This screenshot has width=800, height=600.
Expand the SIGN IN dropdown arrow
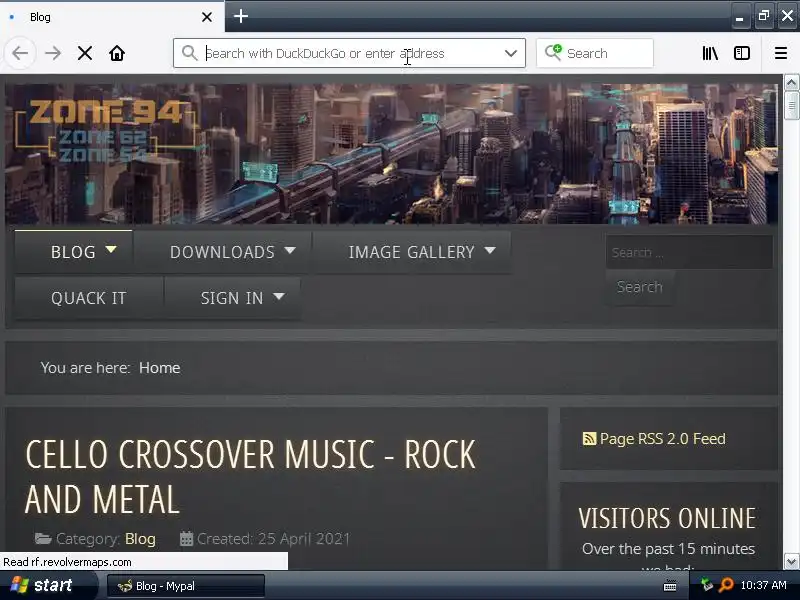[x=279, y=296]
